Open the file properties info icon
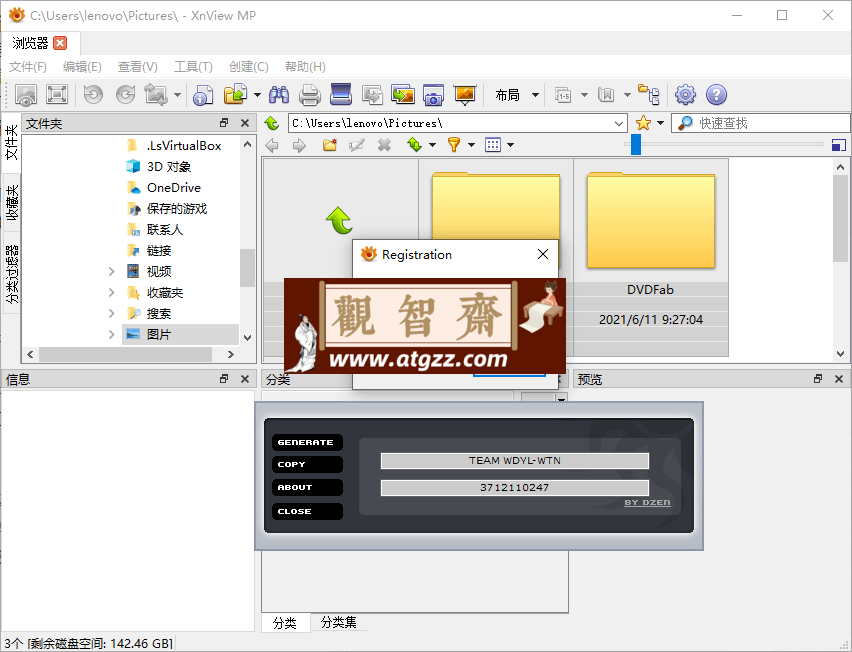 (203, 95)
